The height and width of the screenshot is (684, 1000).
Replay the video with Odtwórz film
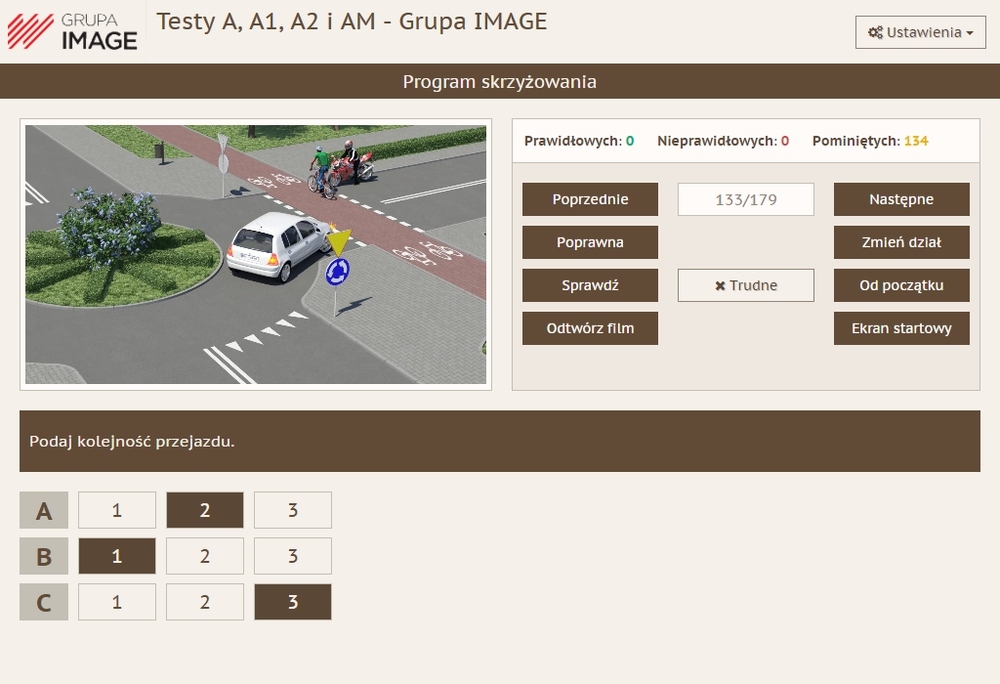tap(590, 328)
